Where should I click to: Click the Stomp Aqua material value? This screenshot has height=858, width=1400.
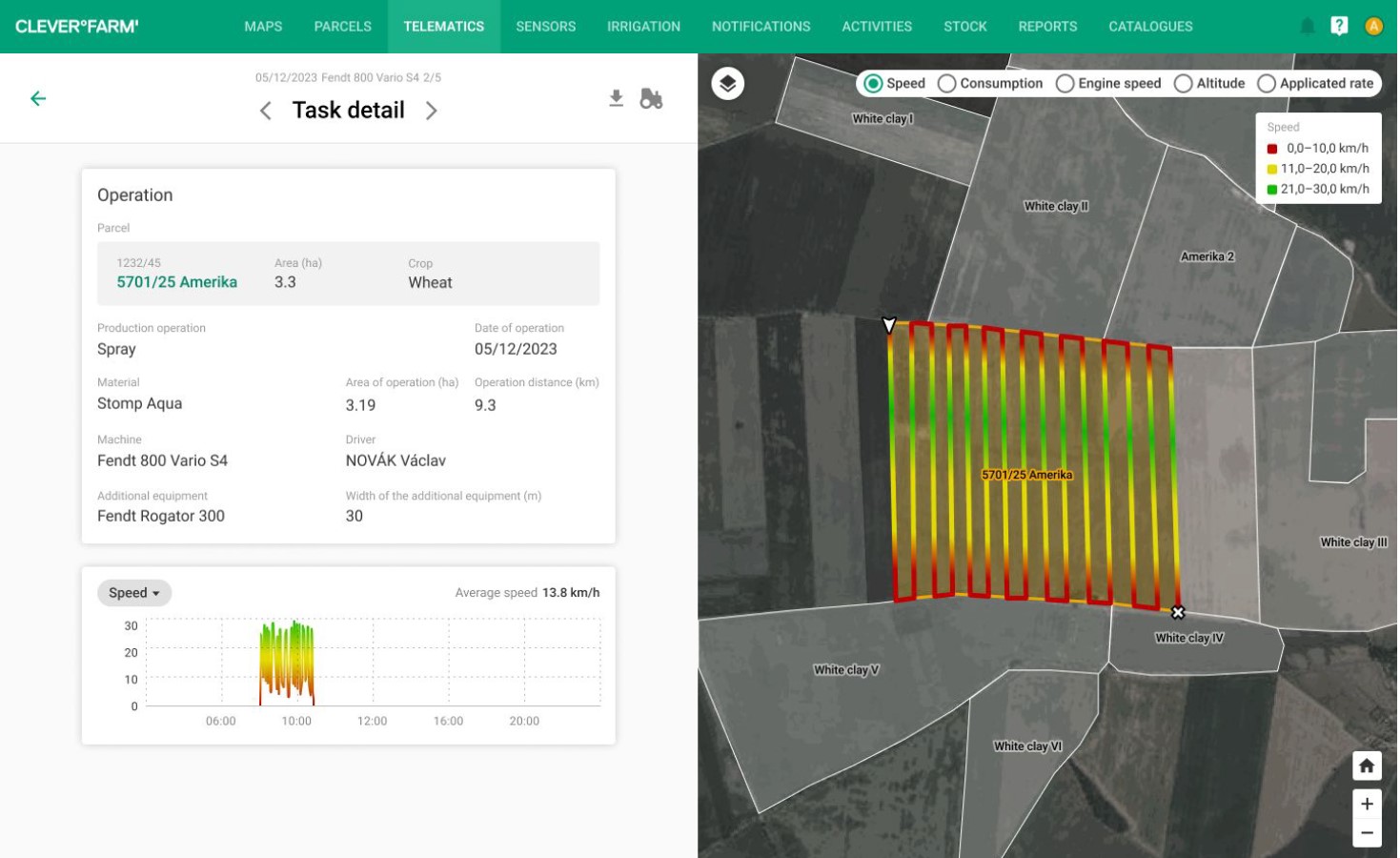coord(140,403)
